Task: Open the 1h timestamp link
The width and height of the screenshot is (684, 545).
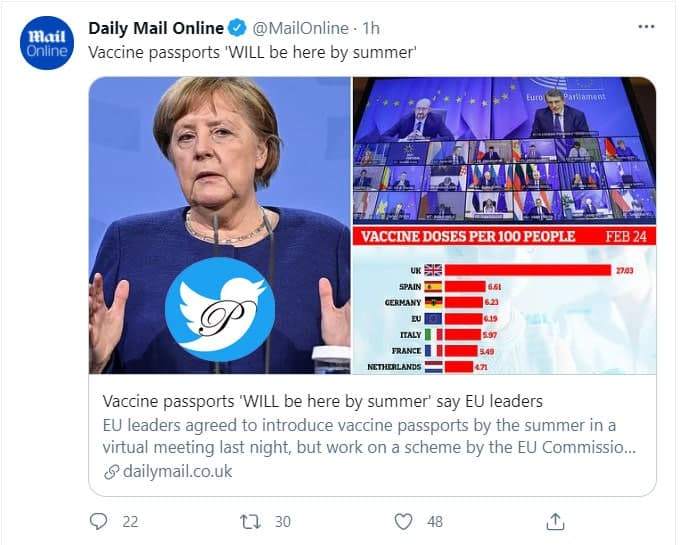Action: point(370,29)
